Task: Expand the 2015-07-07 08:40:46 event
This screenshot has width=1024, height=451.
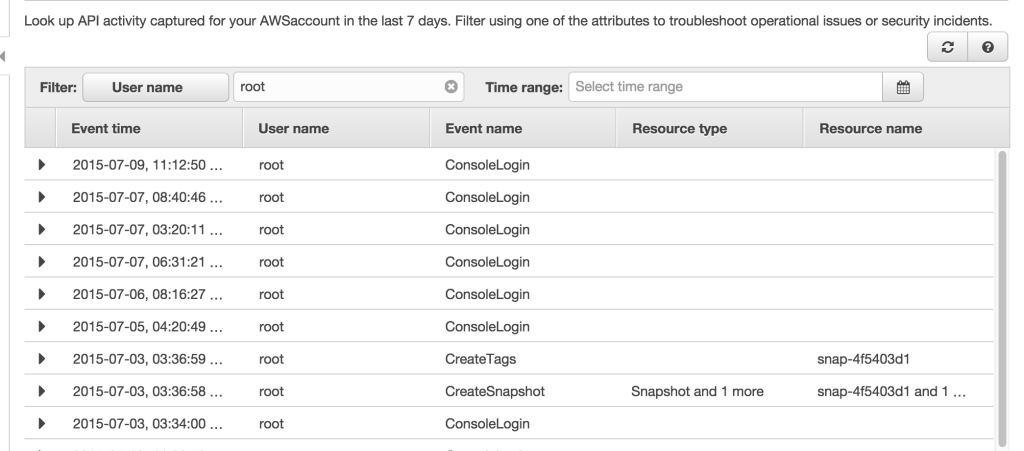Action: pos(40,197)
